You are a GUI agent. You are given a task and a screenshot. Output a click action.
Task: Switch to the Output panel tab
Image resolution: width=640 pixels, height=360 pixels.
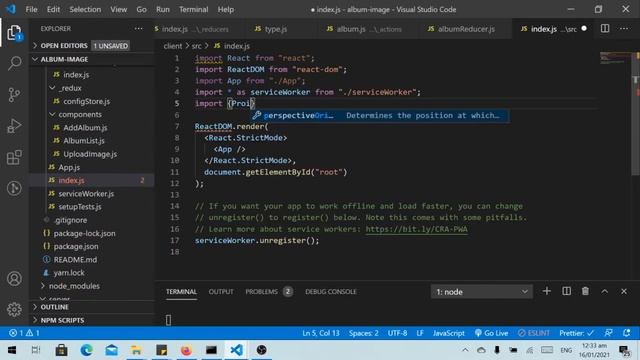point(221,291)
